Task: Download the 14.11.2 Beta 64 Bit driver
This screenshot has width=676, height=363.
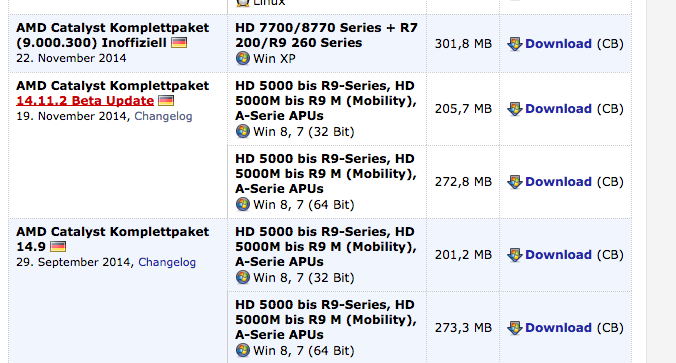Action: point(558,182)
